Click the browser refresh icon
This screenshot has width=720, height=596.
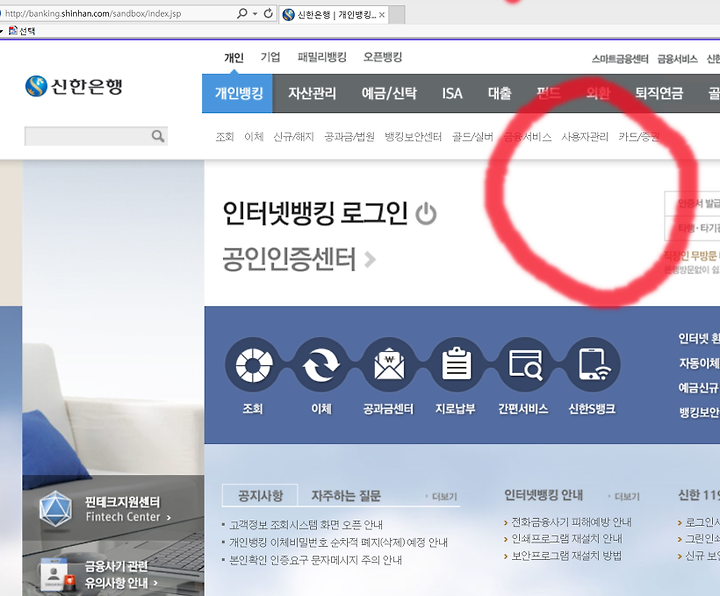[268, 14]
